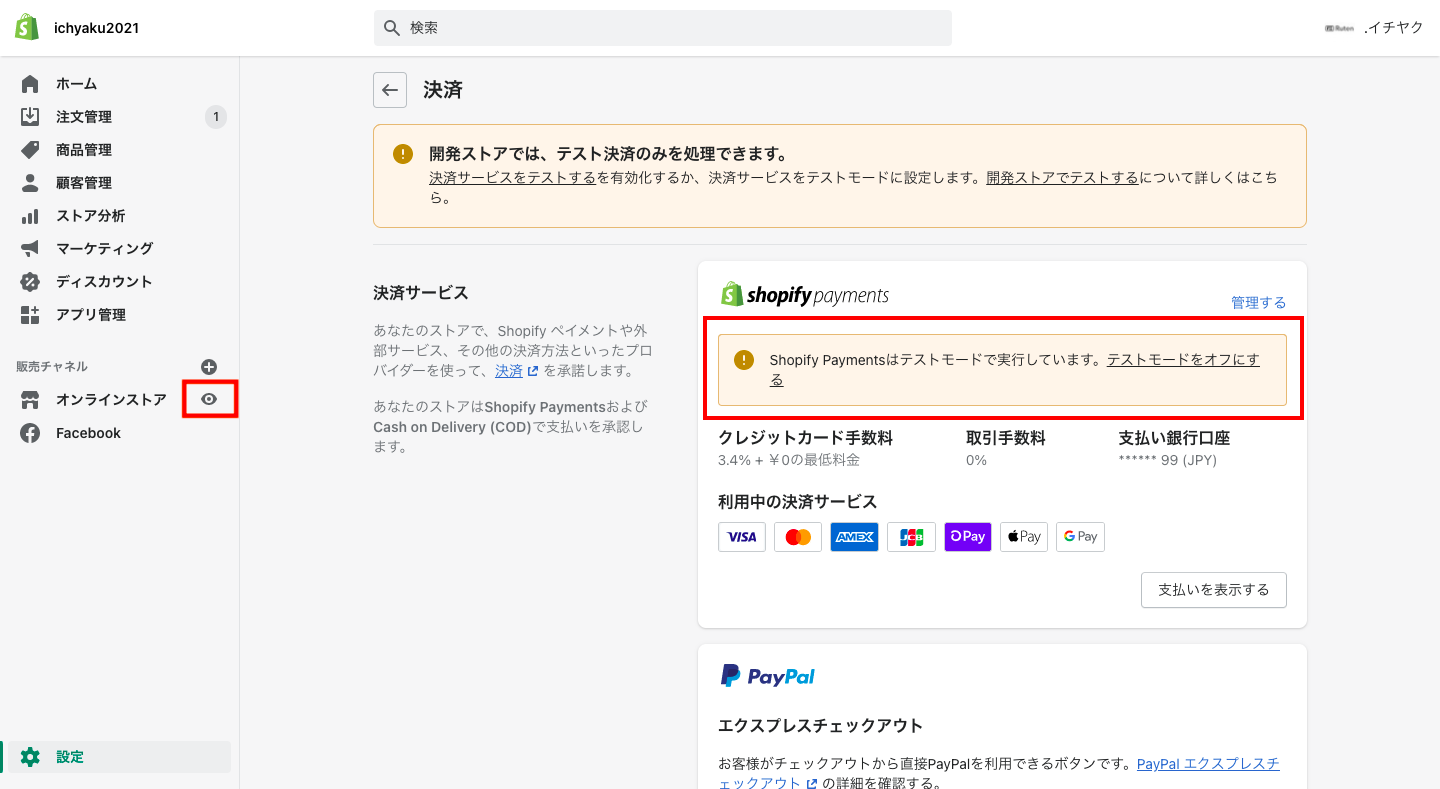Image resolution: width=1440 pixels, height=789 pixels.
Task: Open 開発ストアでテストする link in banner
Action: pyautogui.click(x=1062, y=178)
